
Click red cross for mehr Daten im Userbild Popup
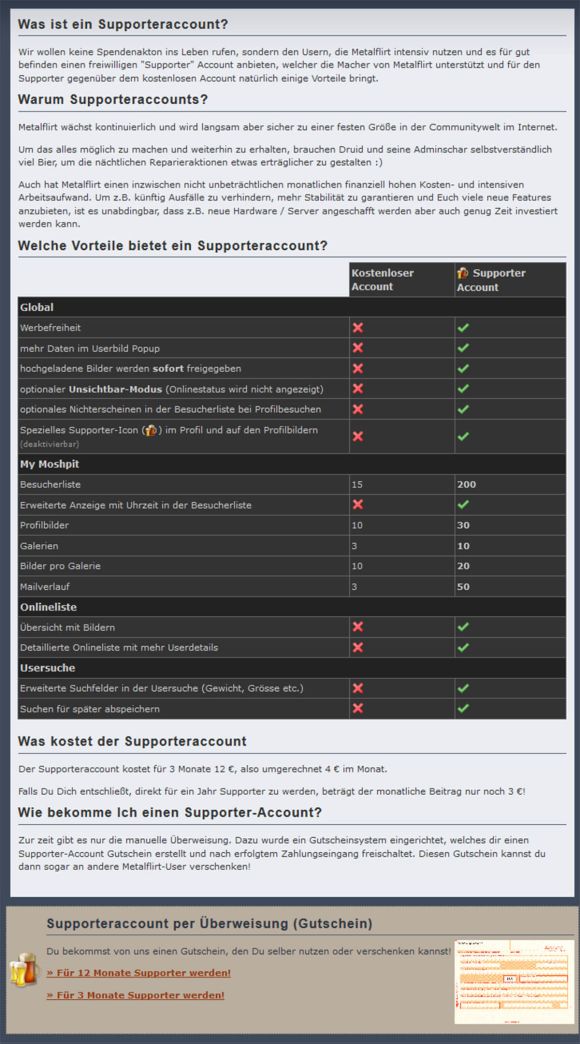pos(358,348)
